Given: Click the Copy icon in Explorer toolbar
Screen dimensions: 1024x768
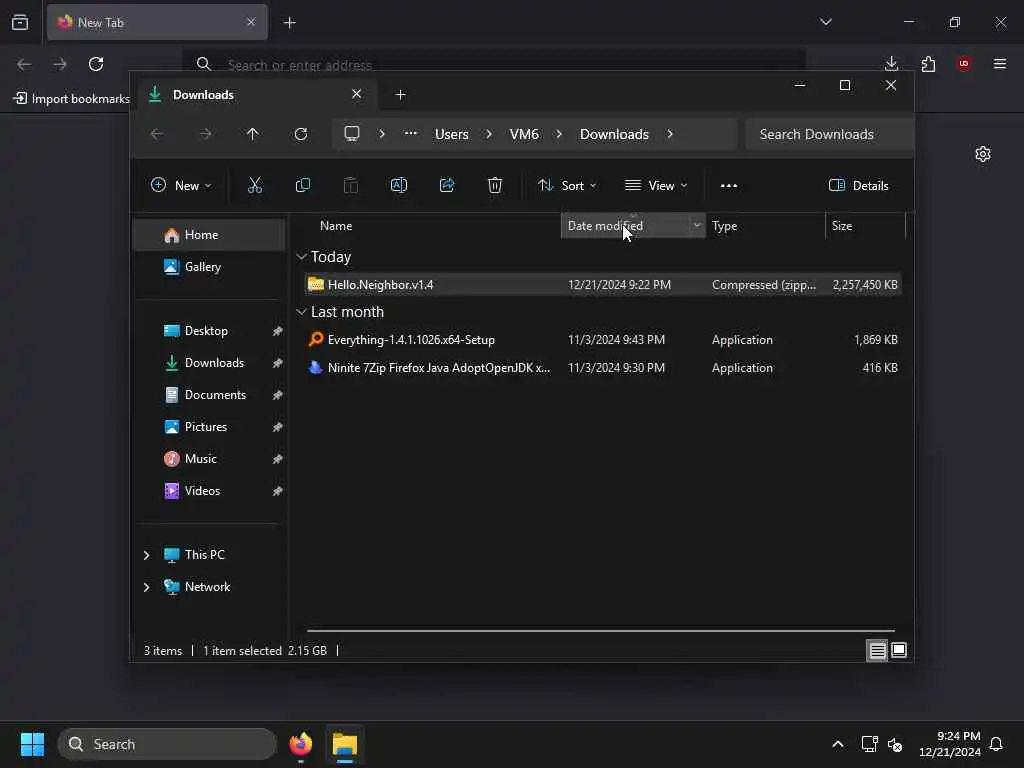Looking at the screenshot, I should click(302, 185).
